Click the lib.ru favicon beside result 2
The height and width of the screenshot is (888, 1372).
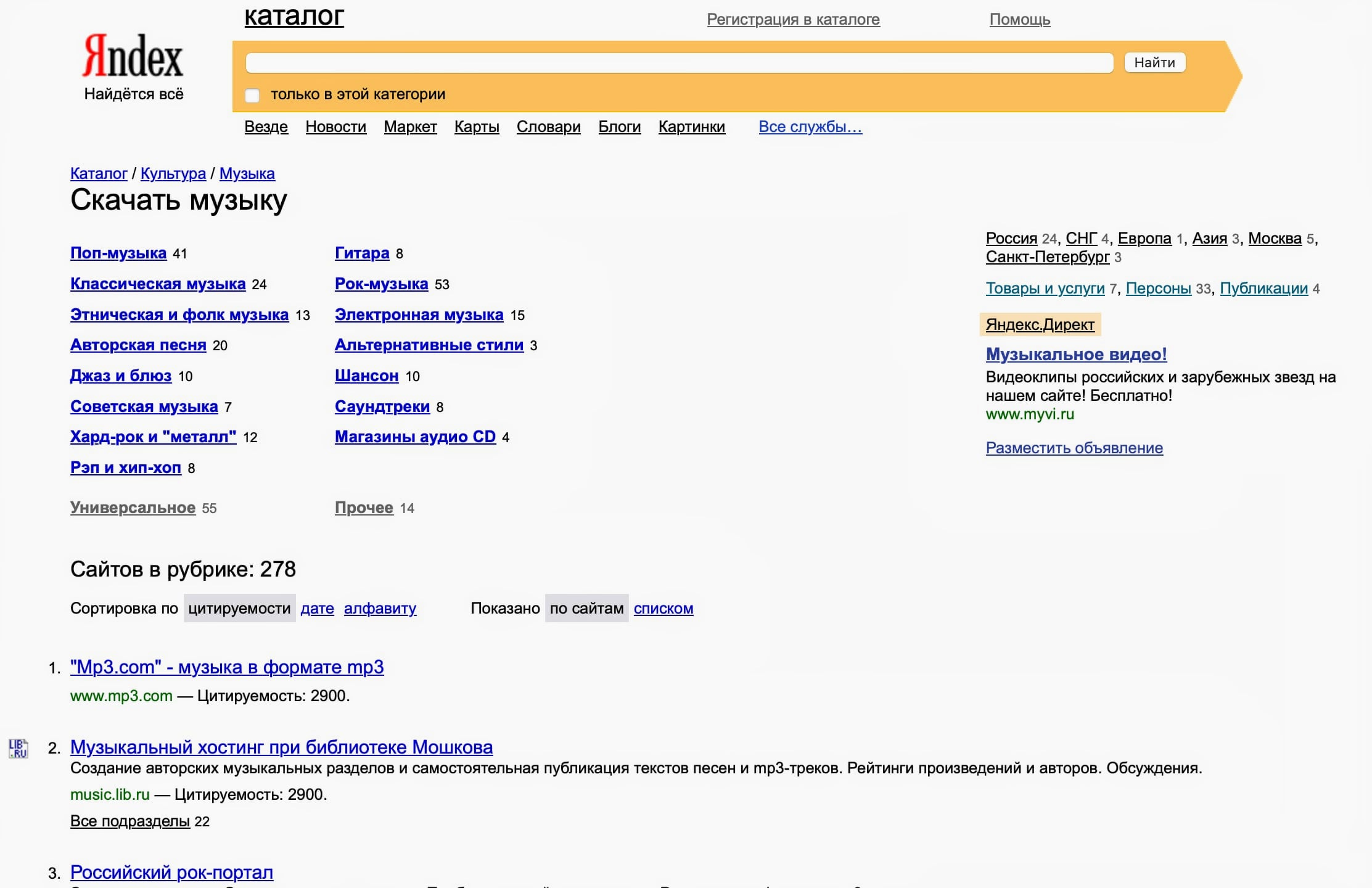18,748
